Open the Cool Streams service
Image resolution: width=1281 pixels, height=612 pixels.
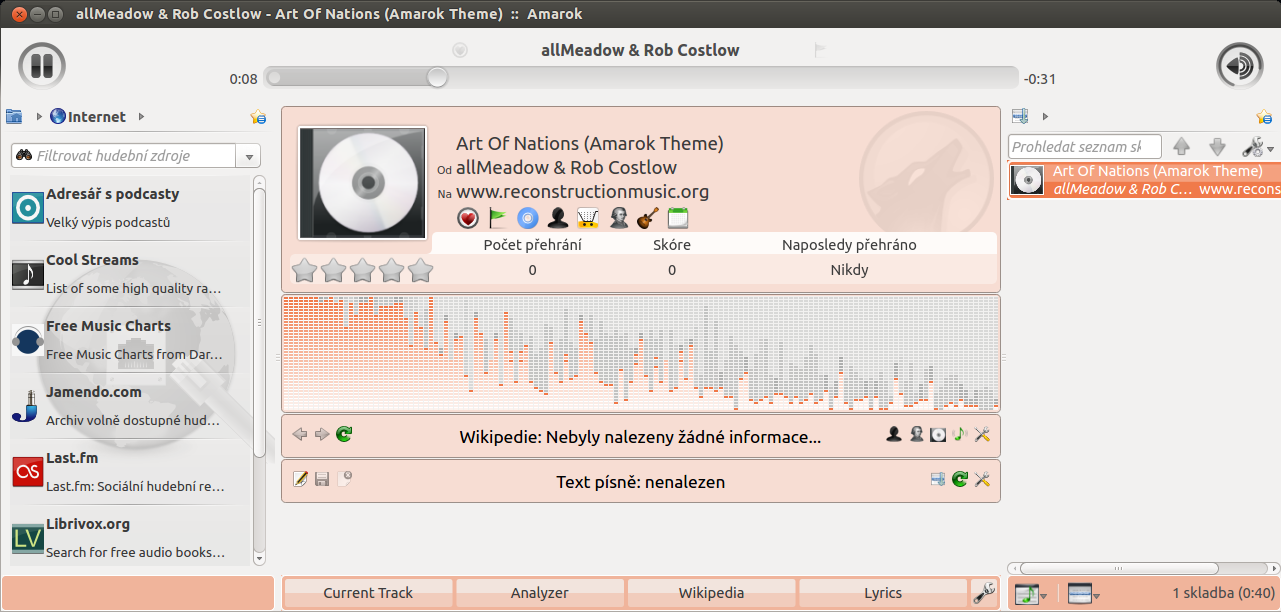click(130, 273)
